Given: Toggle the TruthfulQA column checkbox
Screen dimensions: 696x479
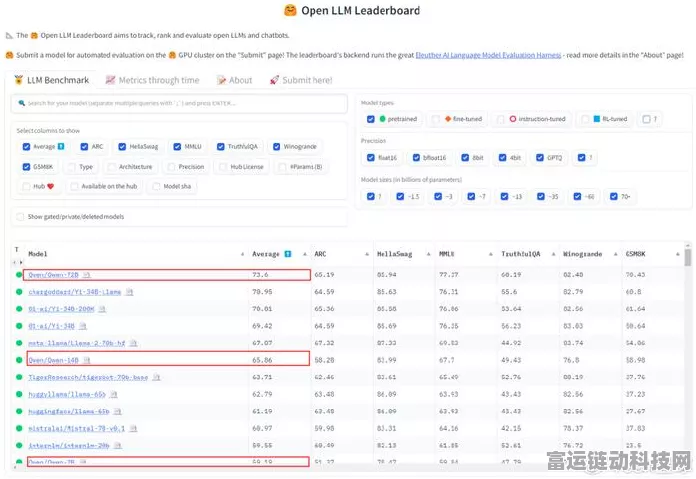Looking at the screenshot, I should 221,146.
